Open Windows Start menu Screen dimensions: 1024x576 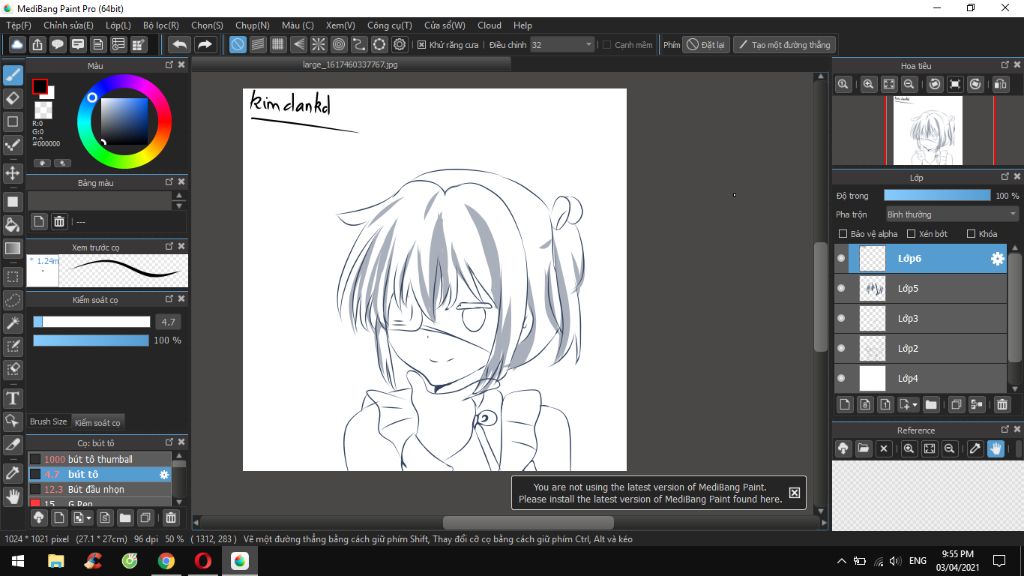pos(18,561)
